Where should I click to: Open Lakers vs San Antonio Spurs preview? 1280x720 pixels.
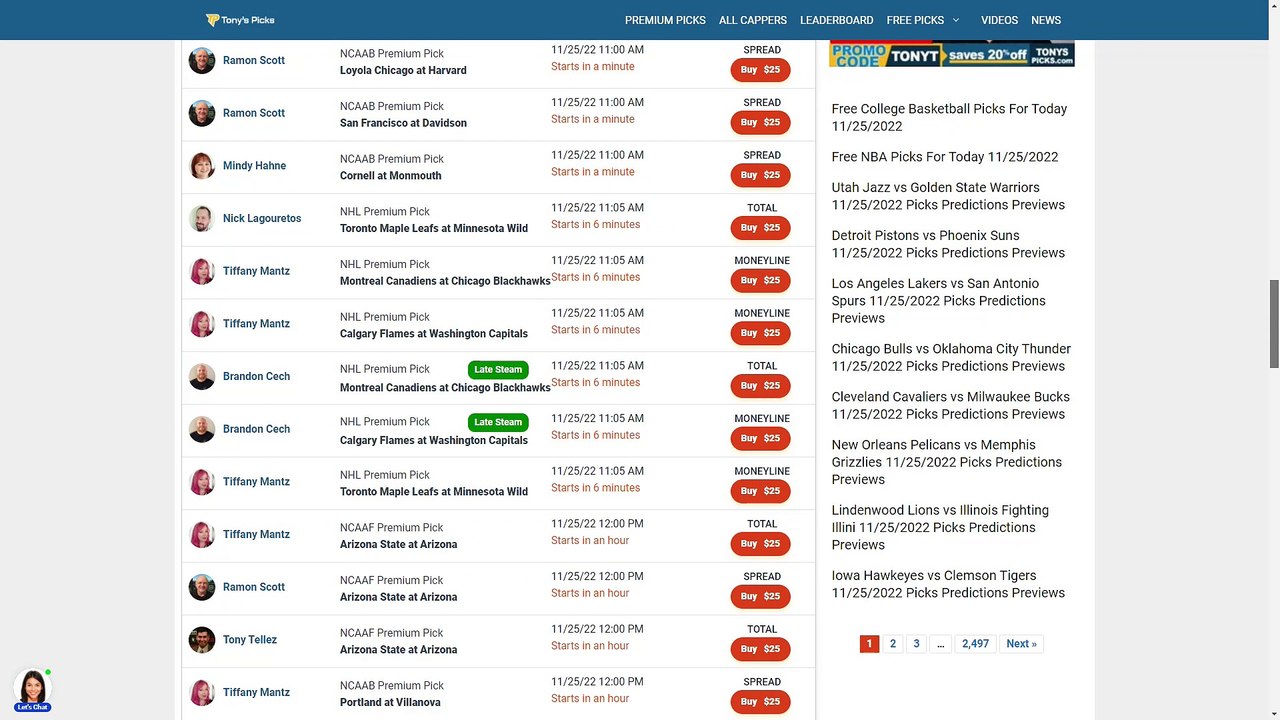939,301
